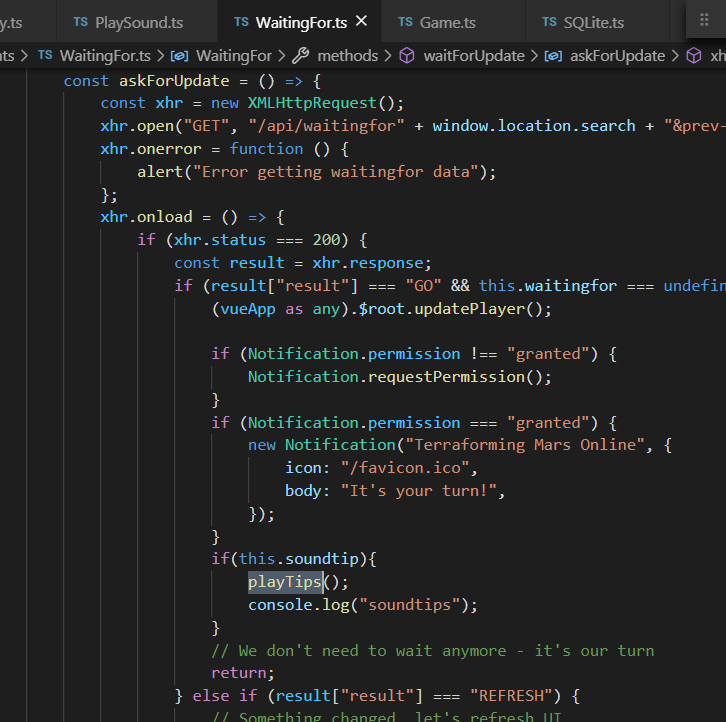Click the cube icon before waitForUpdate breadcrumb
This screenshot has height=722, width=726.
pos(407,56)
